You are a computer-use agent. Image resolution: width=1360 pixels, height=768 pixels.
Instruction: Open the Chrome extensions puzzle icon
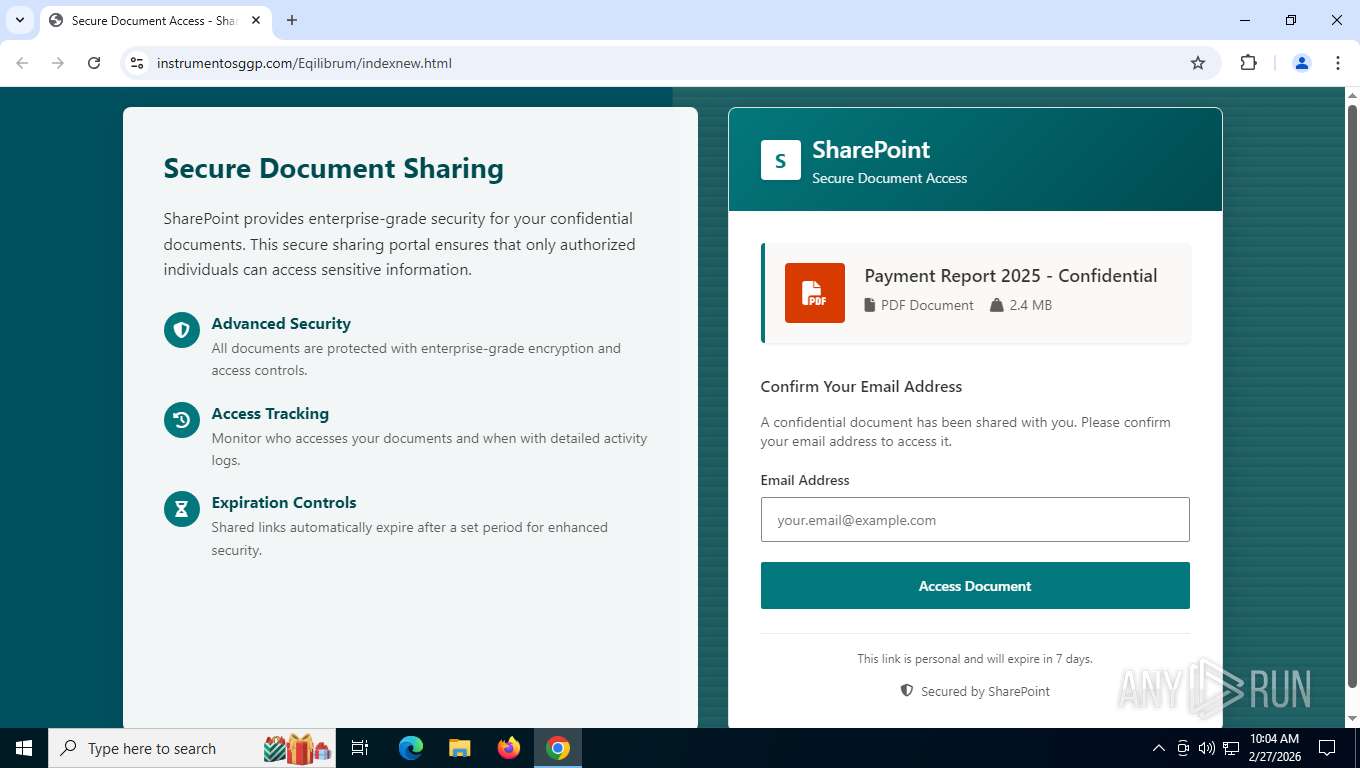(x=1248, y=63)
